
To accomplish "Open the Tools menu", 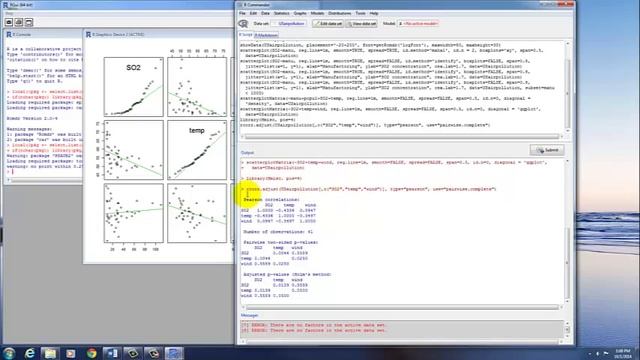I will (x=360, y=13).
